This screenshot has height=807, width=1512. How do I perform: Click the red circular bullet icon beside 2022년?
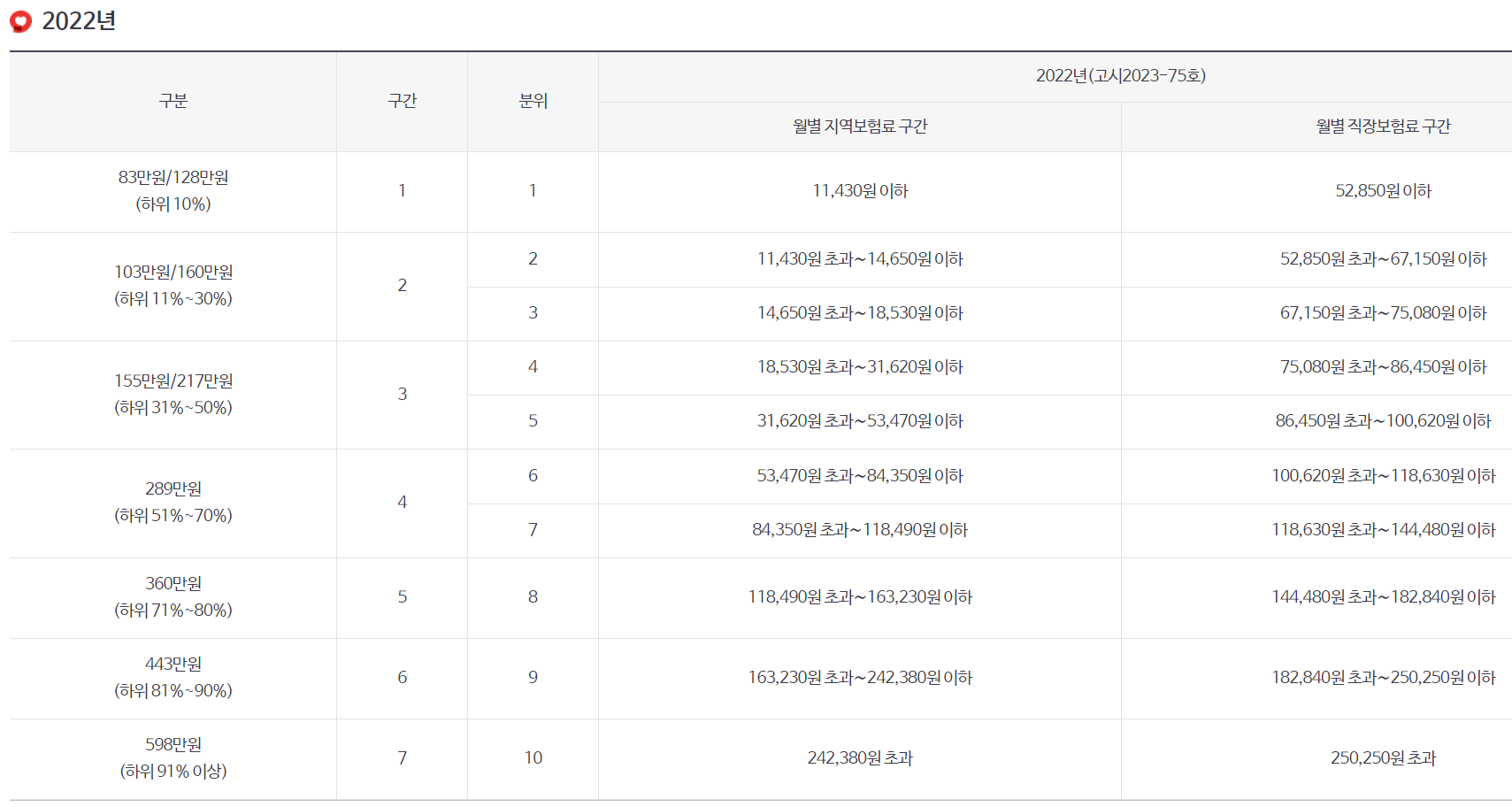click(x=18, y=19)
